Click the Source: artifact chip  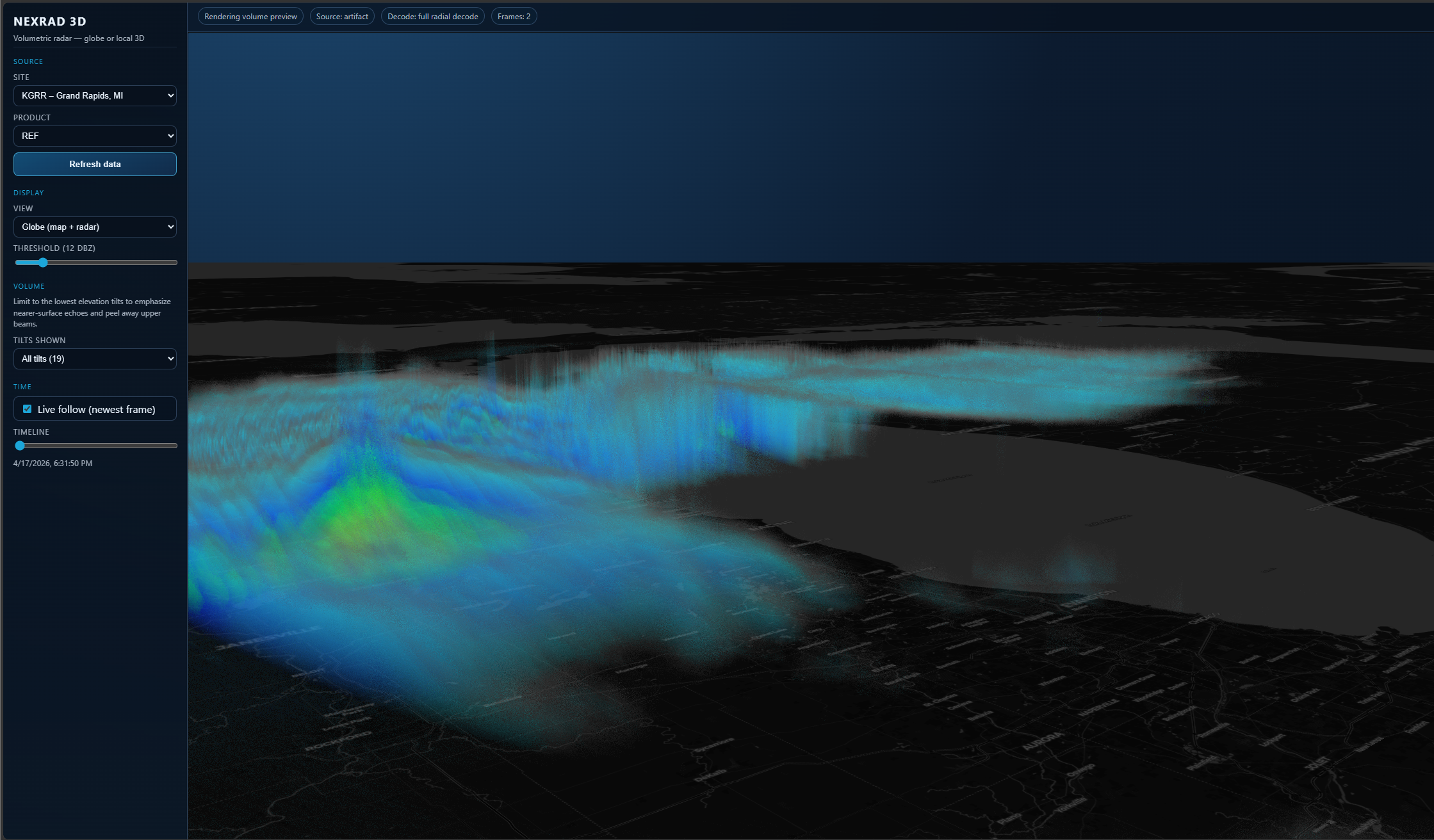click(342, 17)
